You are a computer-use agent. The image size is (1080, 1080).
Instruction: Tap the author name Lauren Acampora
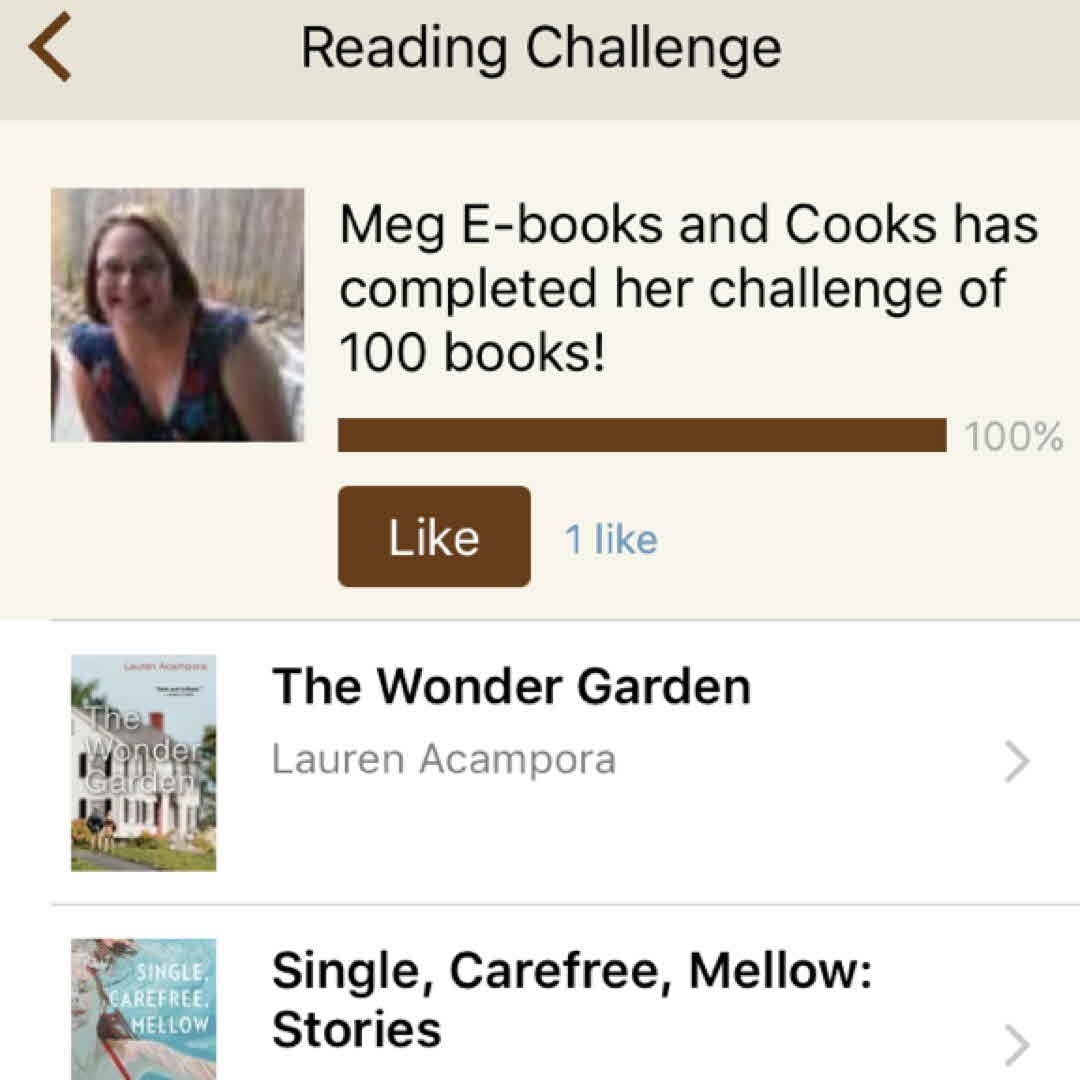[x=443, y=760]
